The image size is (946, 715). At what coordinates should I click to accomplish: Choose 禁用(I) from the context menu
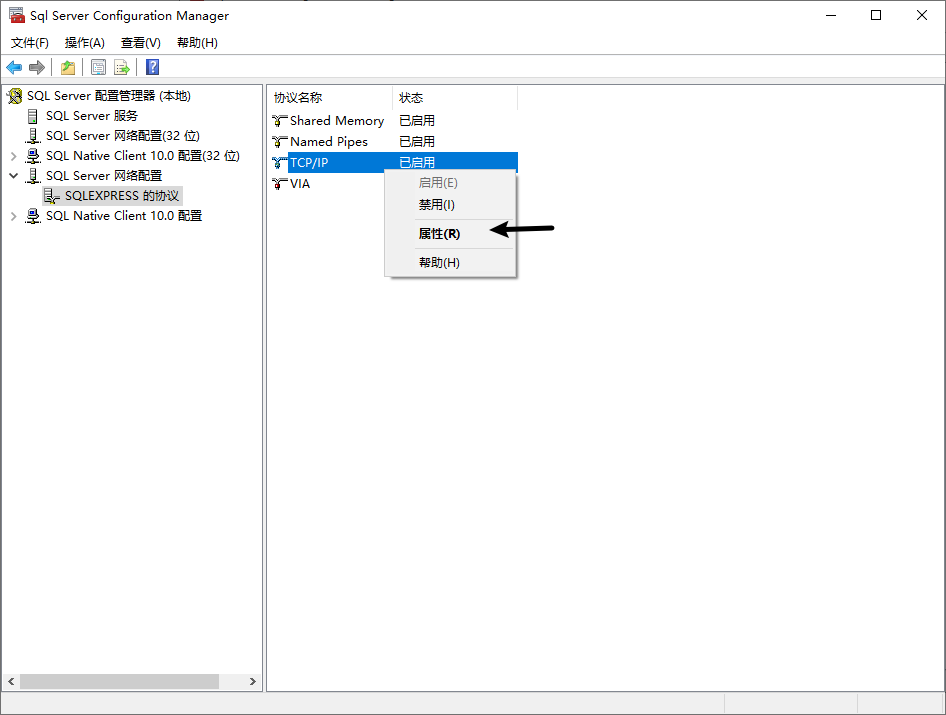point(436,205)
